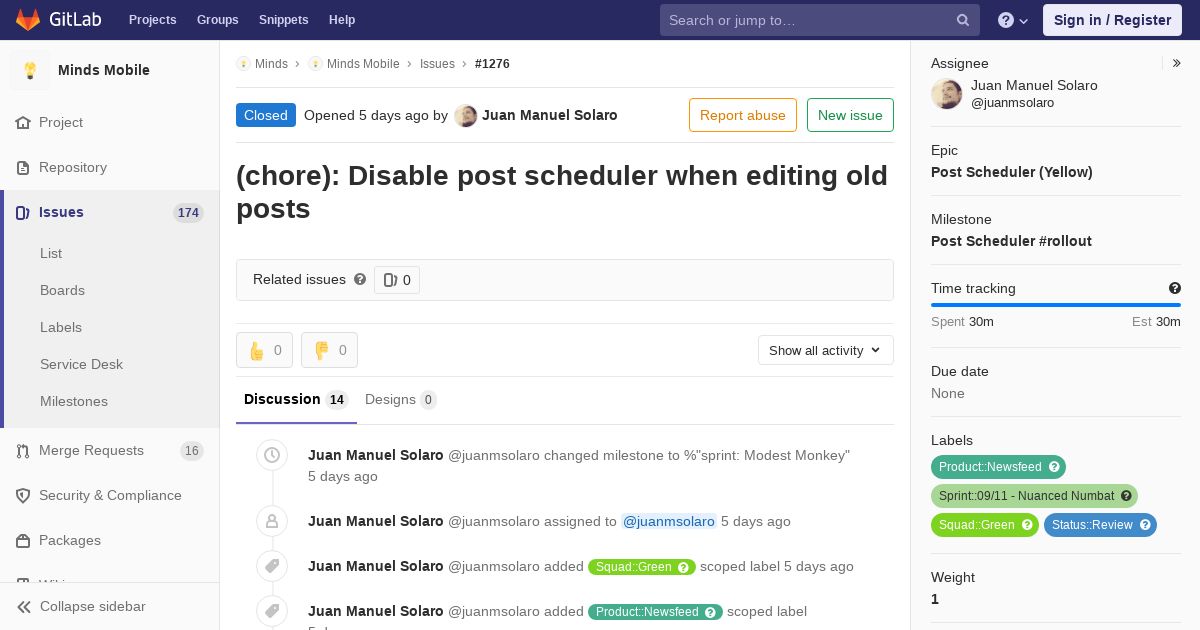Click the sidebar Product::Newsfeed label
The height and width of the screenshot is (630, 1200).
[x=998, y=467]
